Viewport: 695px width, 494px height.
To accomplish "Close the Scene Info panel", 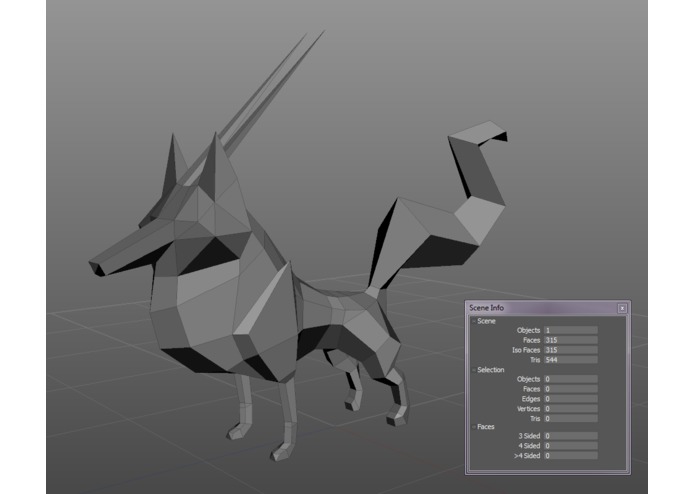I will click(622, 308).
